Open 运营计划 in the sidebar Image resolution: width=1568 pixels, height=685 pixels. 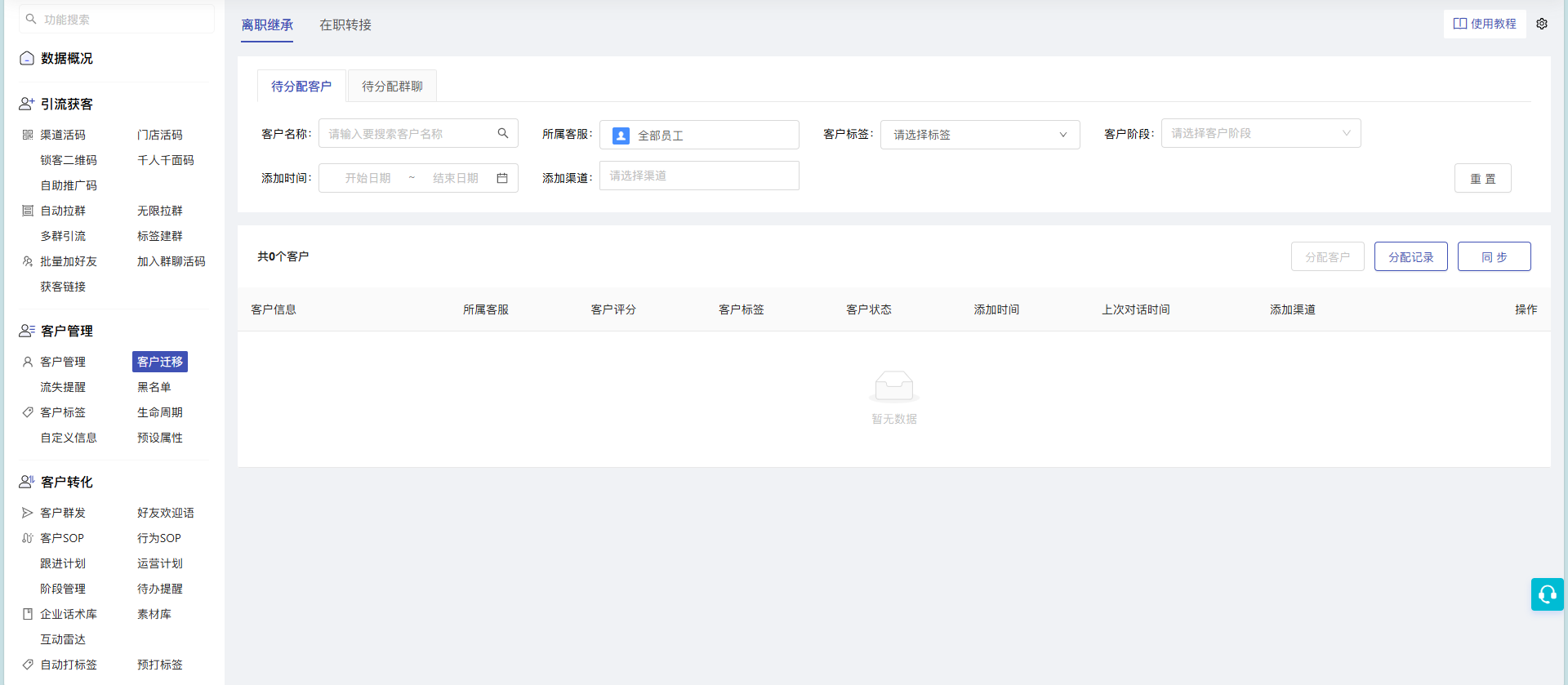pos(160,563)
